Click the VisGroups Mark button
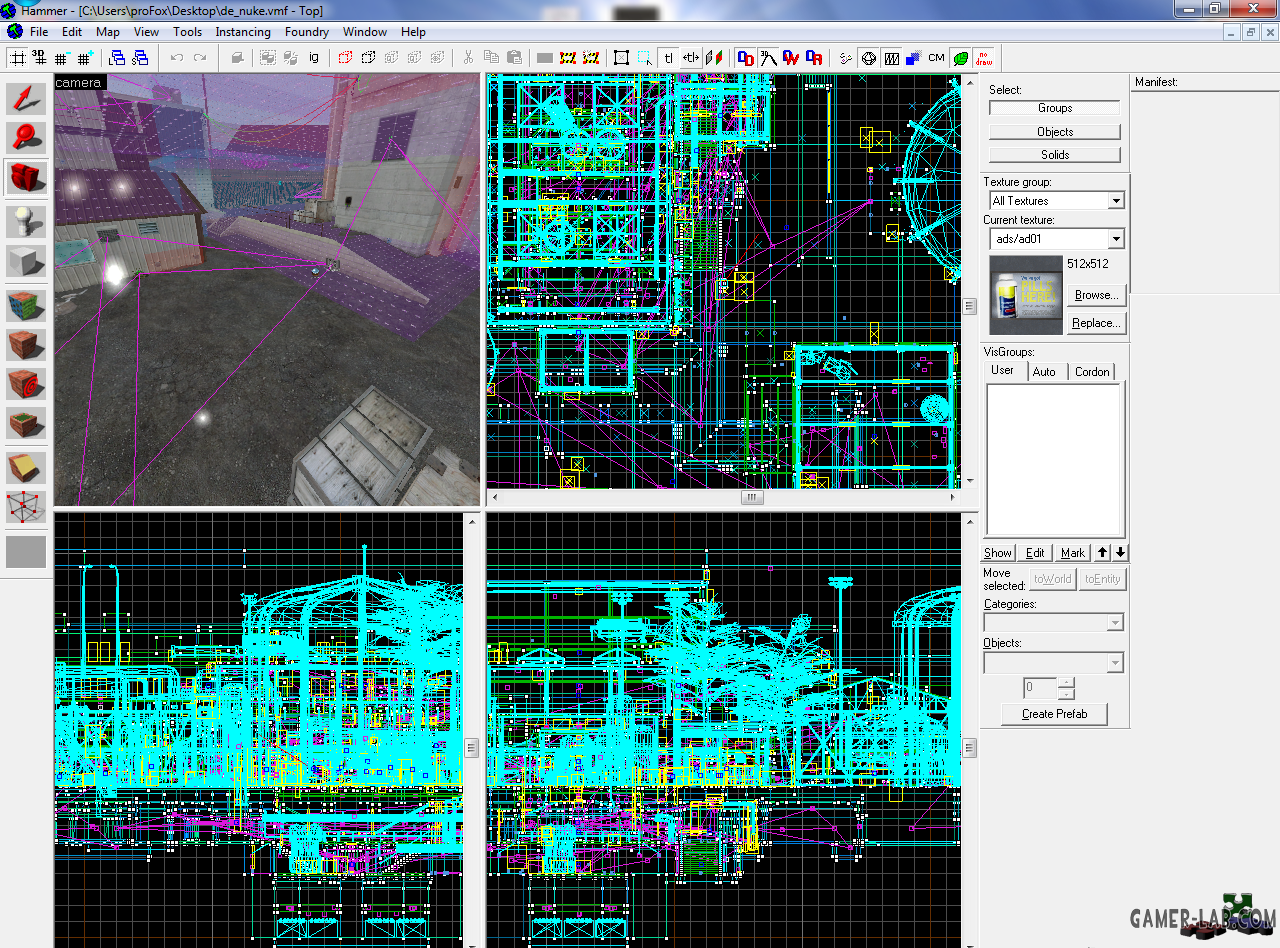Screen dimensions: 1280x948 1073,553
